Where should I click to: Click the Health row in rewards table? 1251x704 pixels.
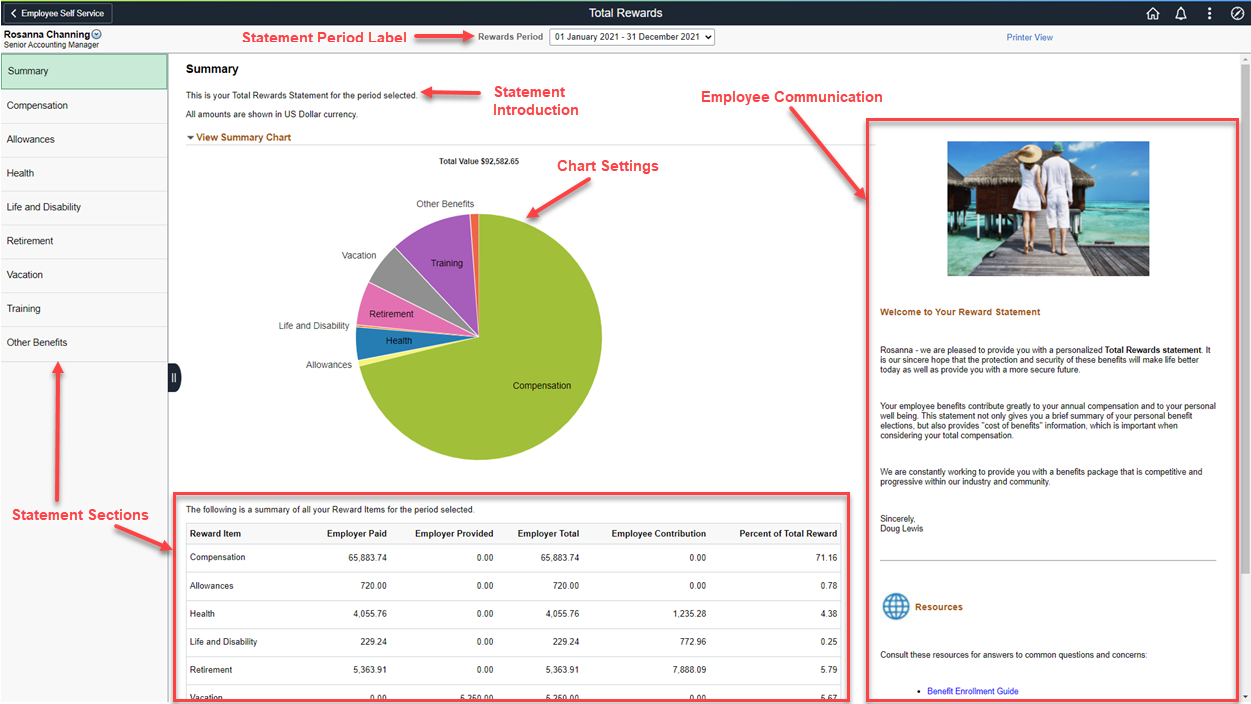(x=514, y=614)
